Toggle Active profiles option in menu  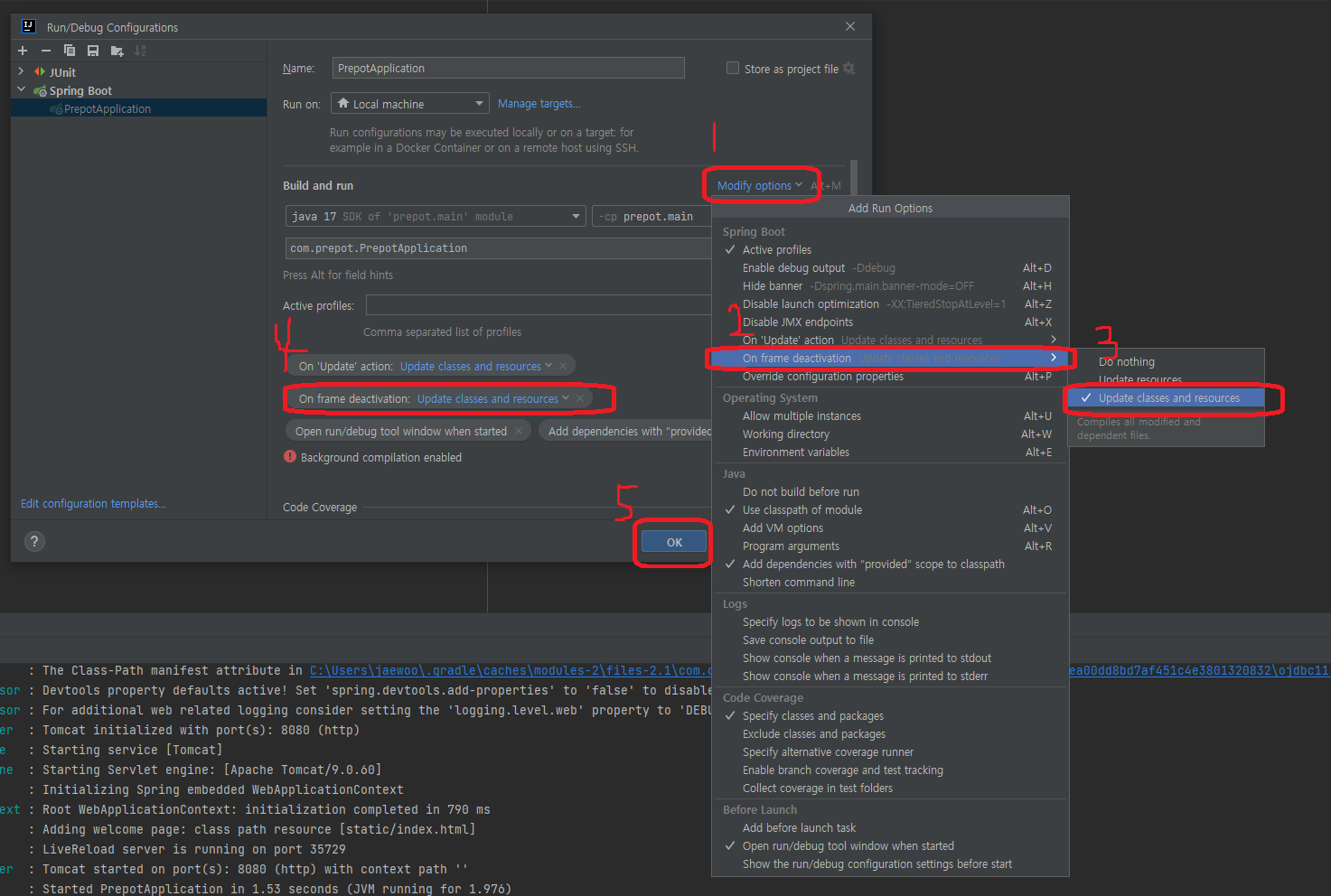(x=890, y=250)
